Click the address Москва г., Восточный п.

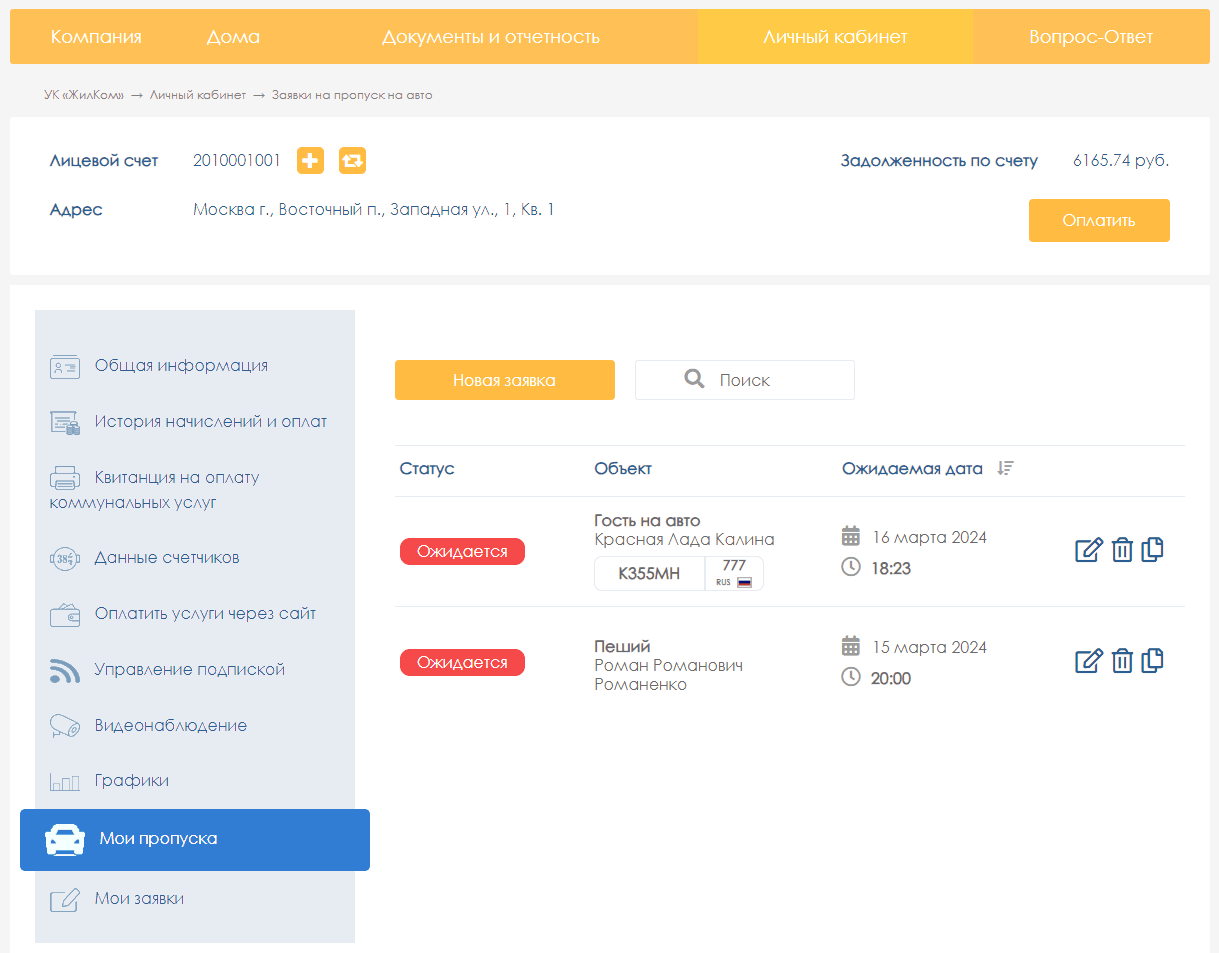click(374, 210)
